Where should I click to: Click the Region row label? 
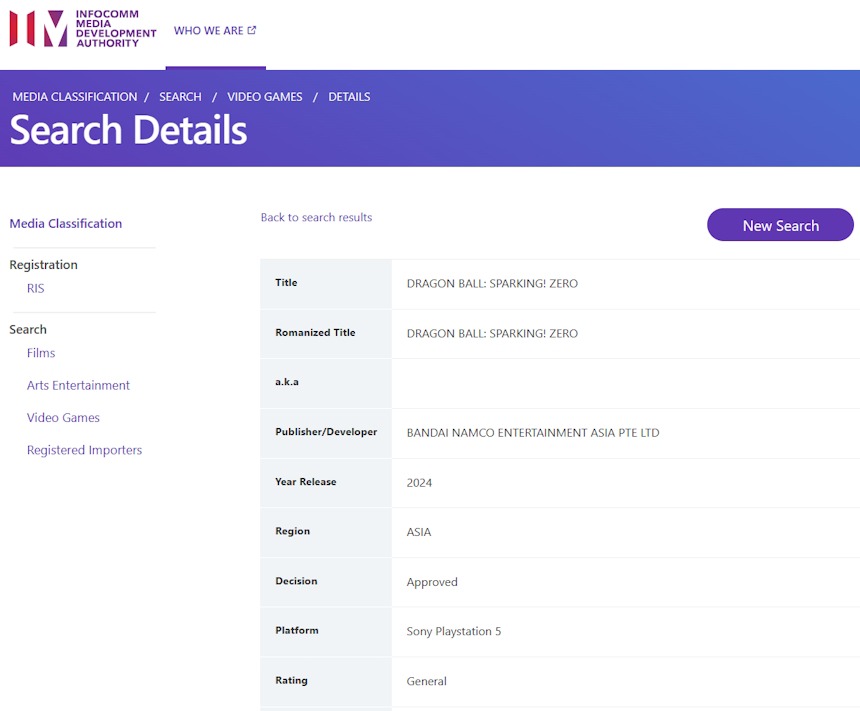[x=292, y=531]
